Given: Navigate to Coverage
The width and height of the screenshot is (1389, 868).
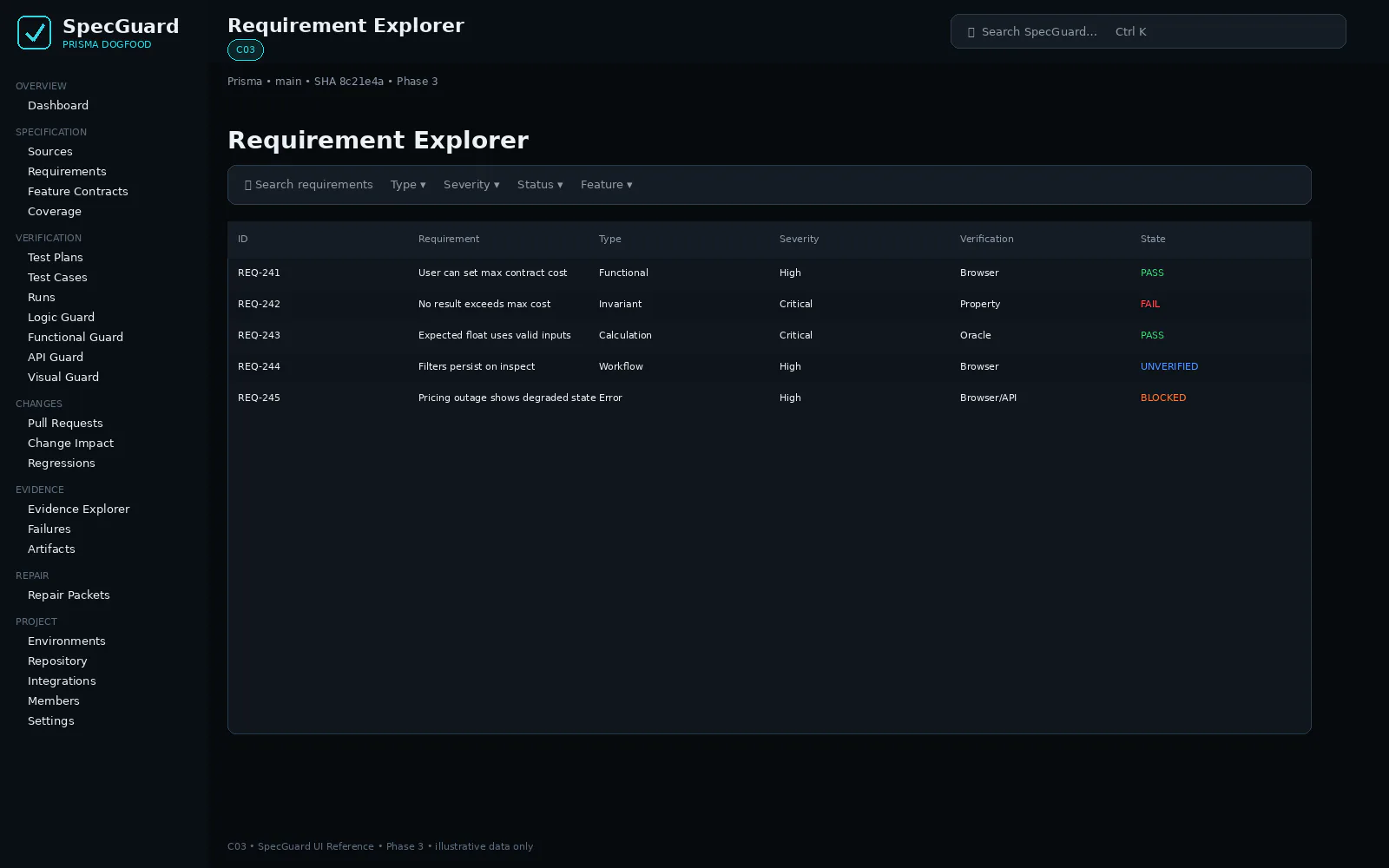Looking at the screenshot, I should 55,211.
